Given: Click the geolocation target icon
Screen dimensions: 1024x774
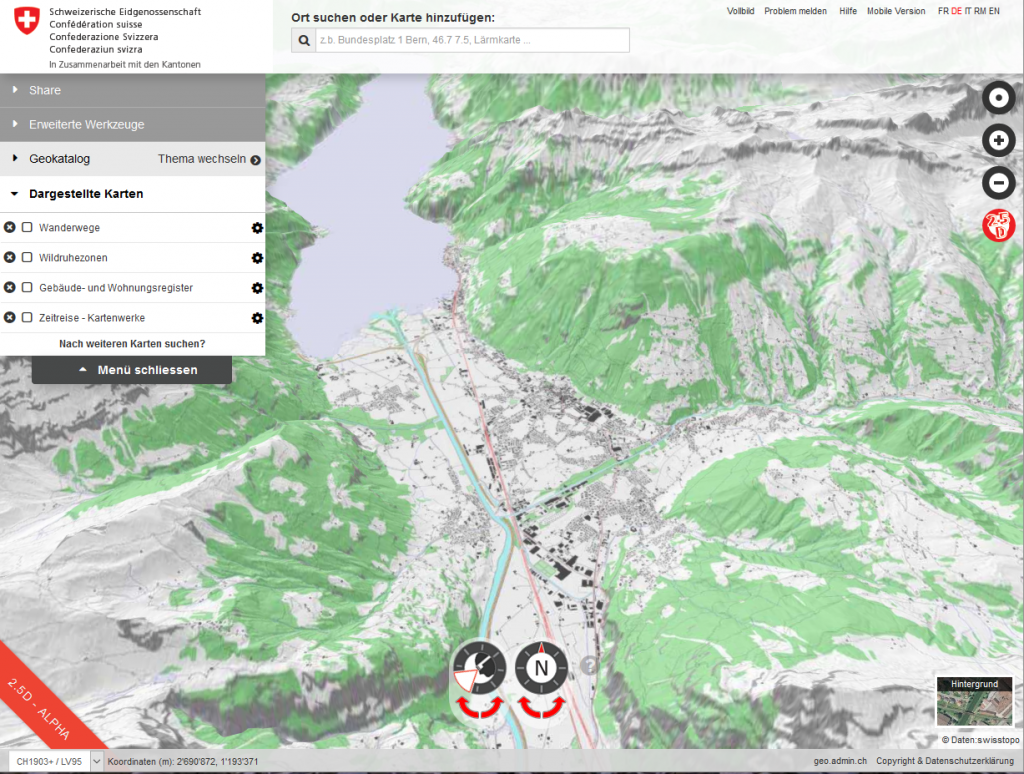Looking at the screenshot, I should pyautogui.click(x=998, y=98).
